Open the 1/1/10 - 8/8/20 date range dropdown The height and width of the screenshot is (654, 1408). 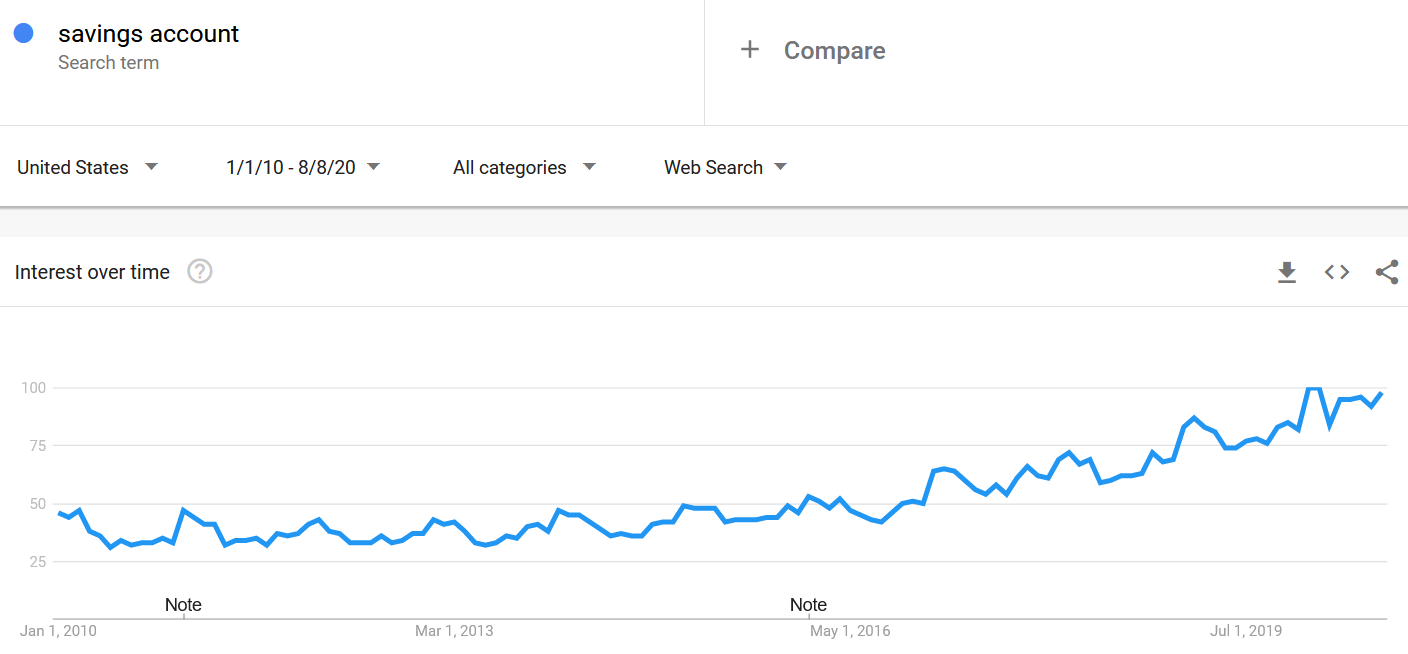click(303, 167)
